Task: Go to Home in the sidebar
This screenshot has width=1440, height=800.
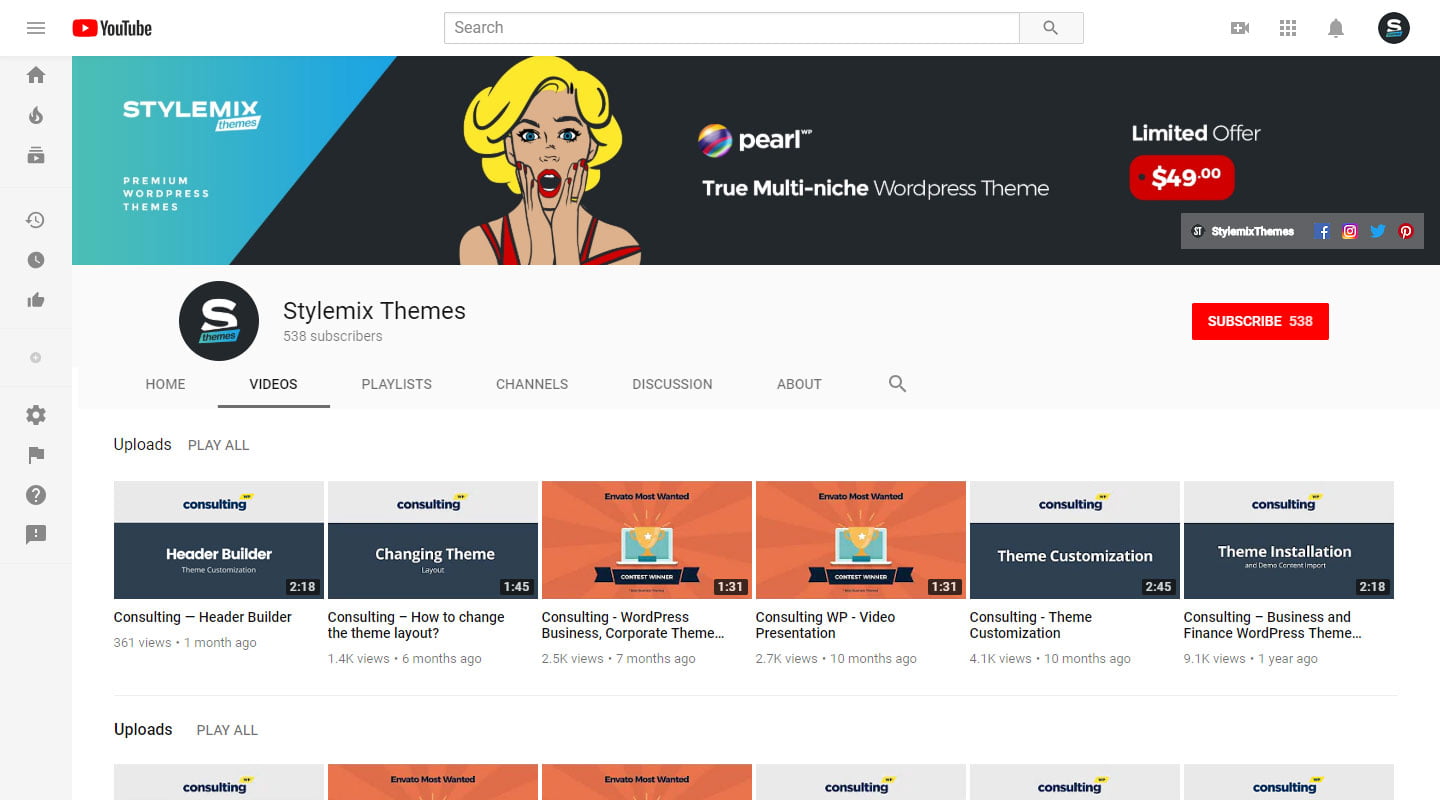Action: click(x=36, y=75)
